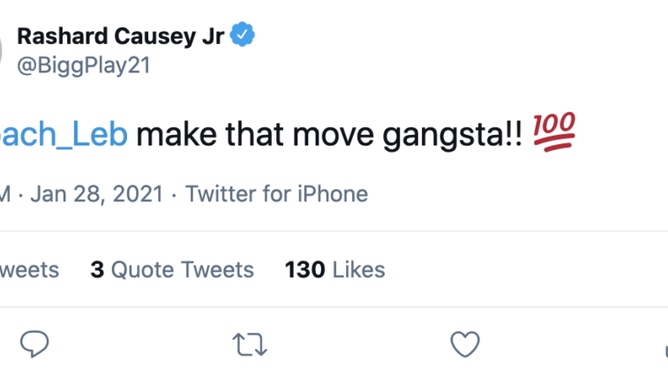Open the share icon at the right edge
Viewport: 668px width, 376px height.
click(666, 351)
